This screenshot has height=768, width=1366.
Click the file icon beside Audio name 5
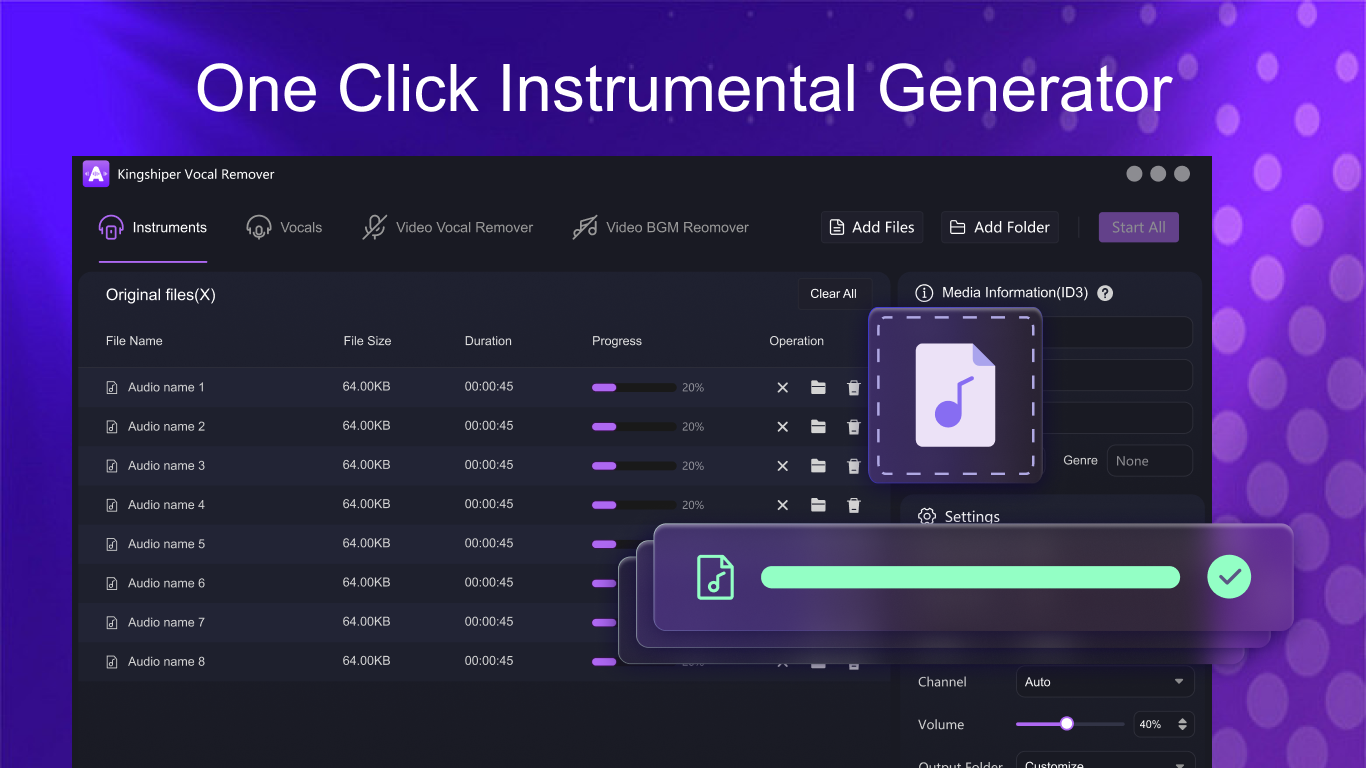112,544
